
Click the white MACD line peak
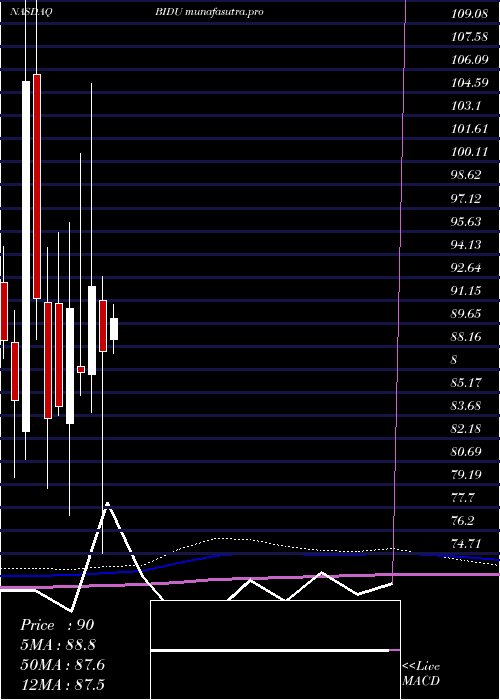pyautogui.click(x=107, y=505)
